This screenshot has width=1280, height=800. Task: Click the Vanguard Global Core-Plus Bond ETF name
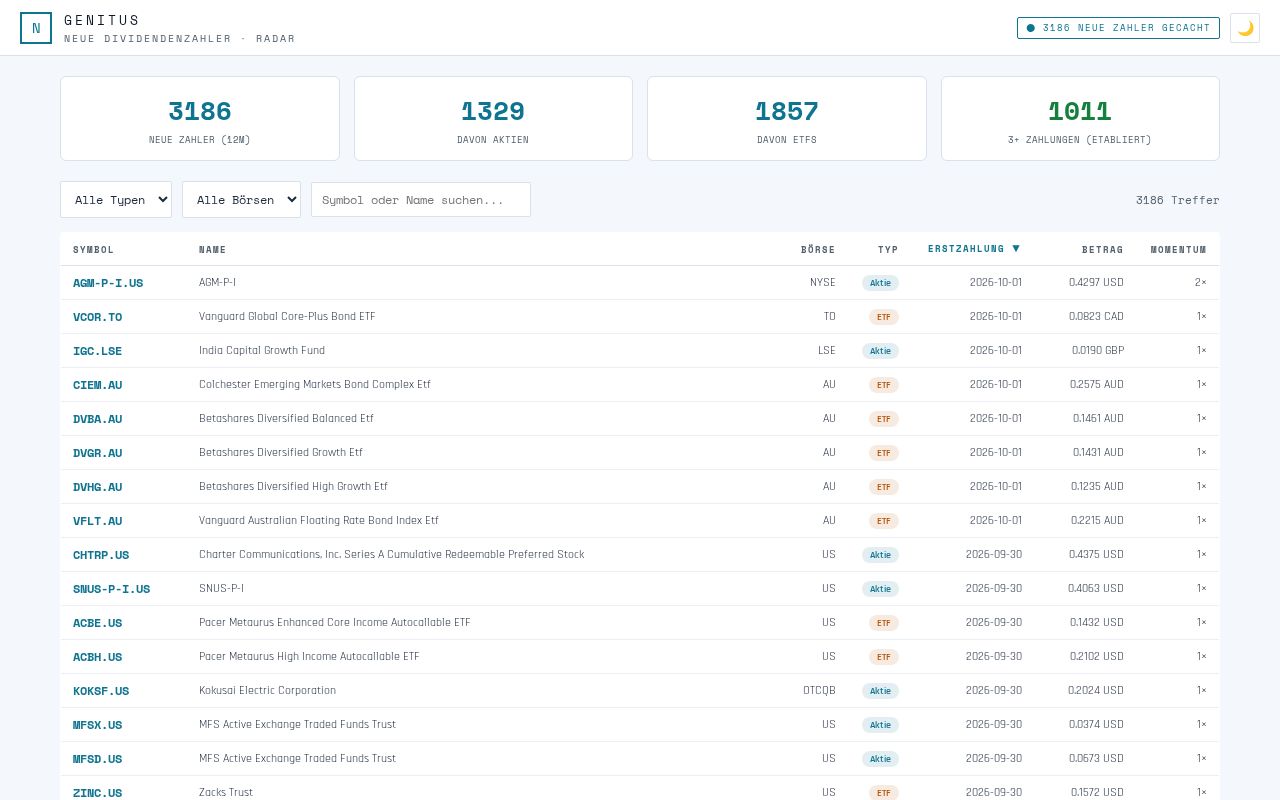(x=287, y=317)
